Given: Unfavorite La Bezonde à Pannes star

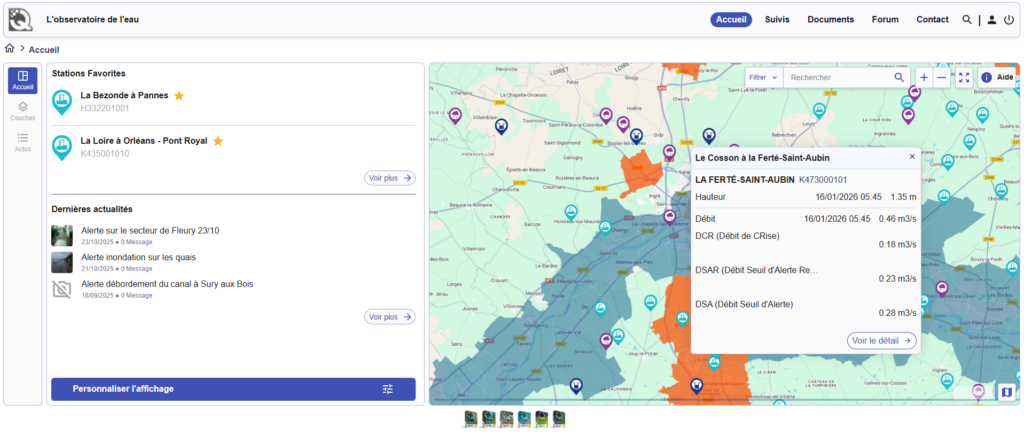Looking at the screenshot, I should click(179, 96).
